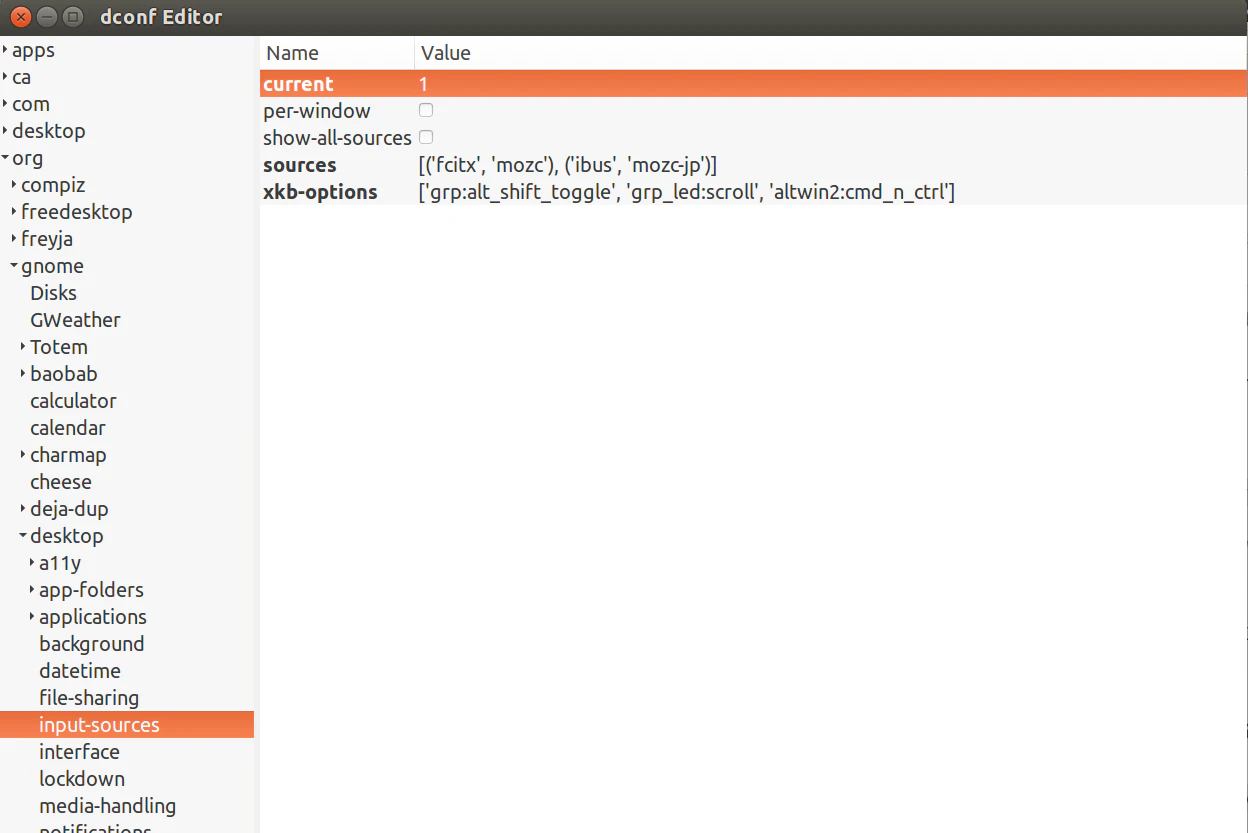Select the baobab tree label
This screenshot has height=833, width=1248.
[x=64, y=374]
